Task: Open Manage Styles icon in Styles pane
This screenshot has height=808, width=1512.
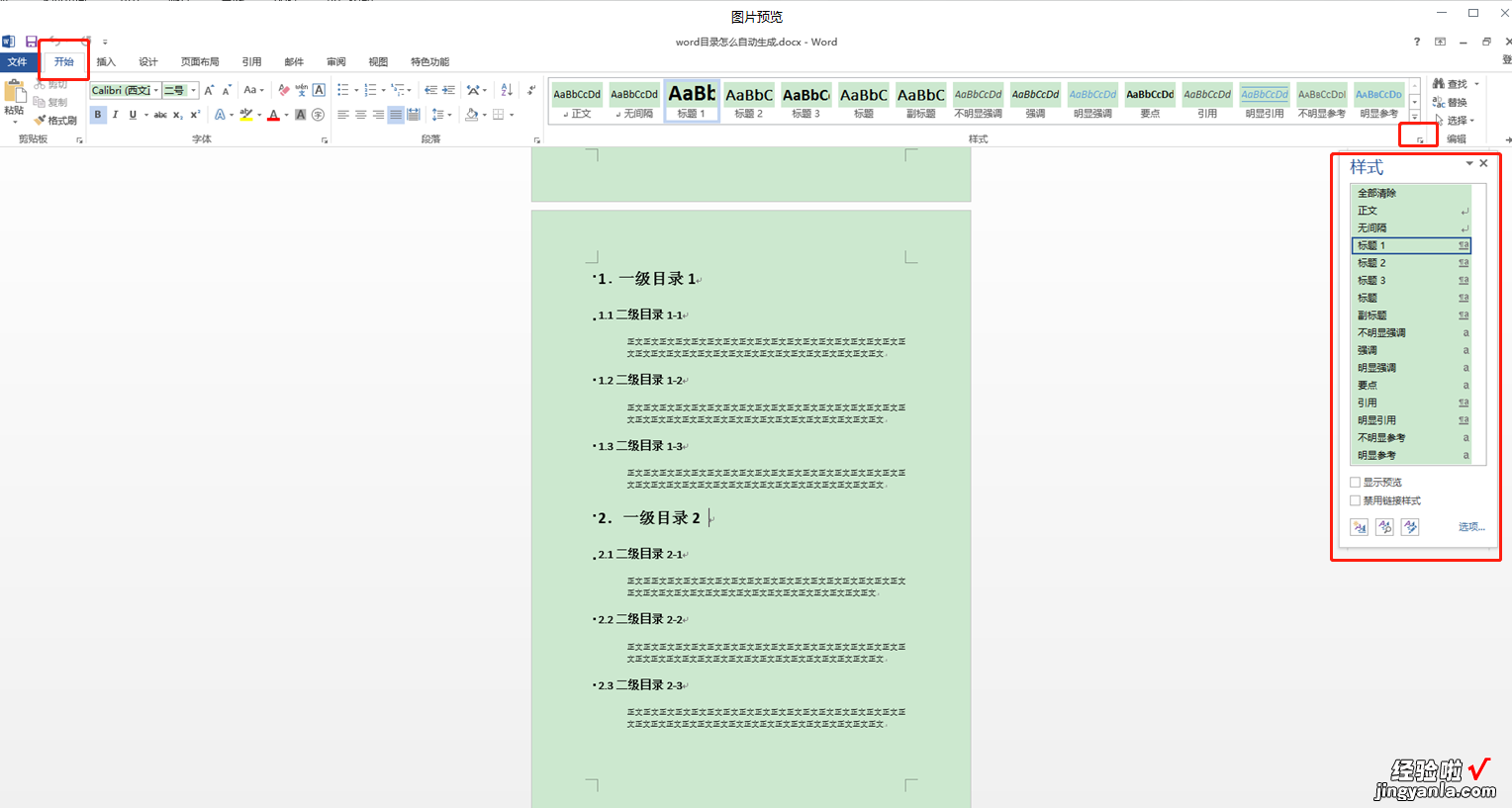Action: point(1410,527)
